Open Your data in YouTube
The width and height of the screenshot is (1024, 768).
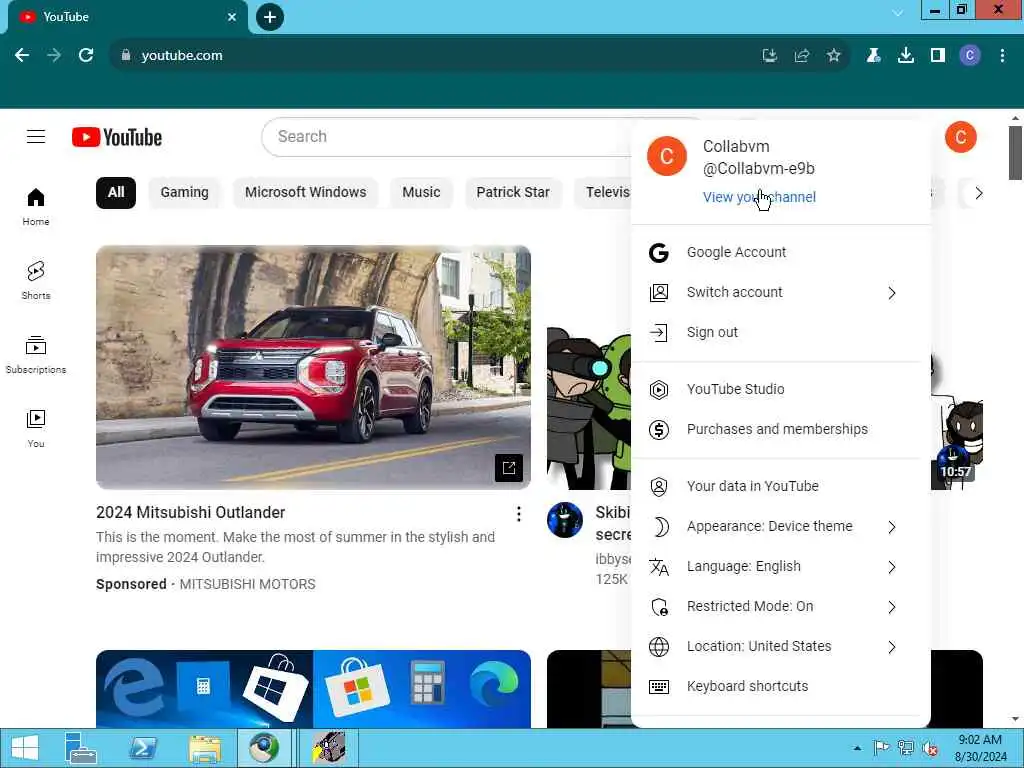tap(780, 487)
